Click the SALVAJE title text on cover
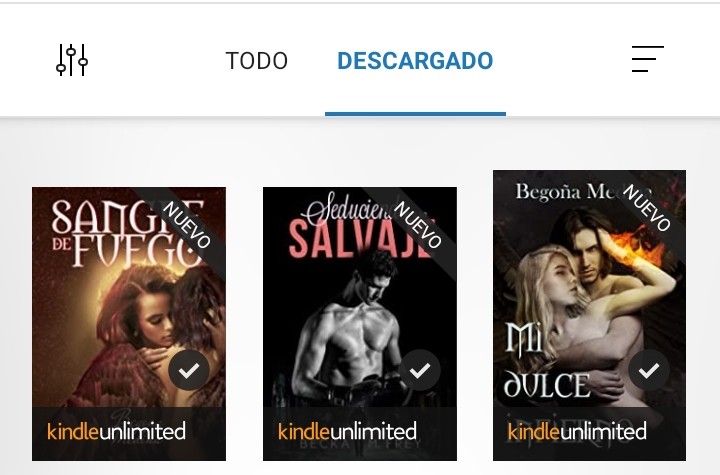The height and width of the screenshot is (475, 720). [360, 239]
